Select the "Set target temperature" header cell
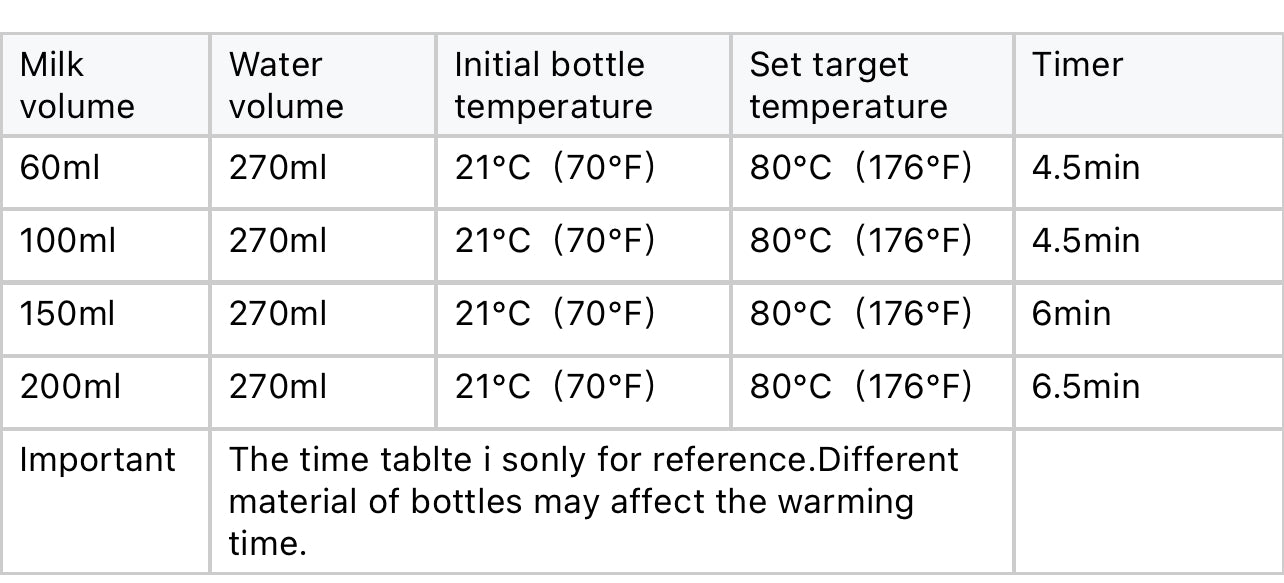Viewport: 1284px width, 583px height. [x=848, y=85]
